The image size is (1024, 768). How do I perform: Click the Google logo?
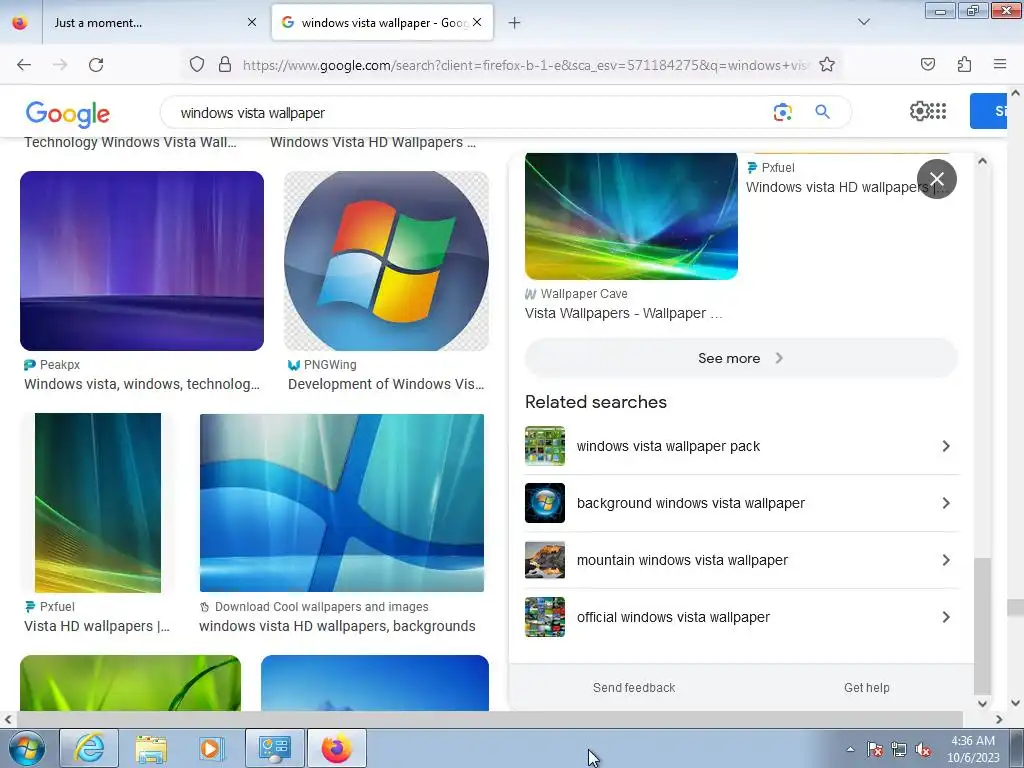(67, 114)
